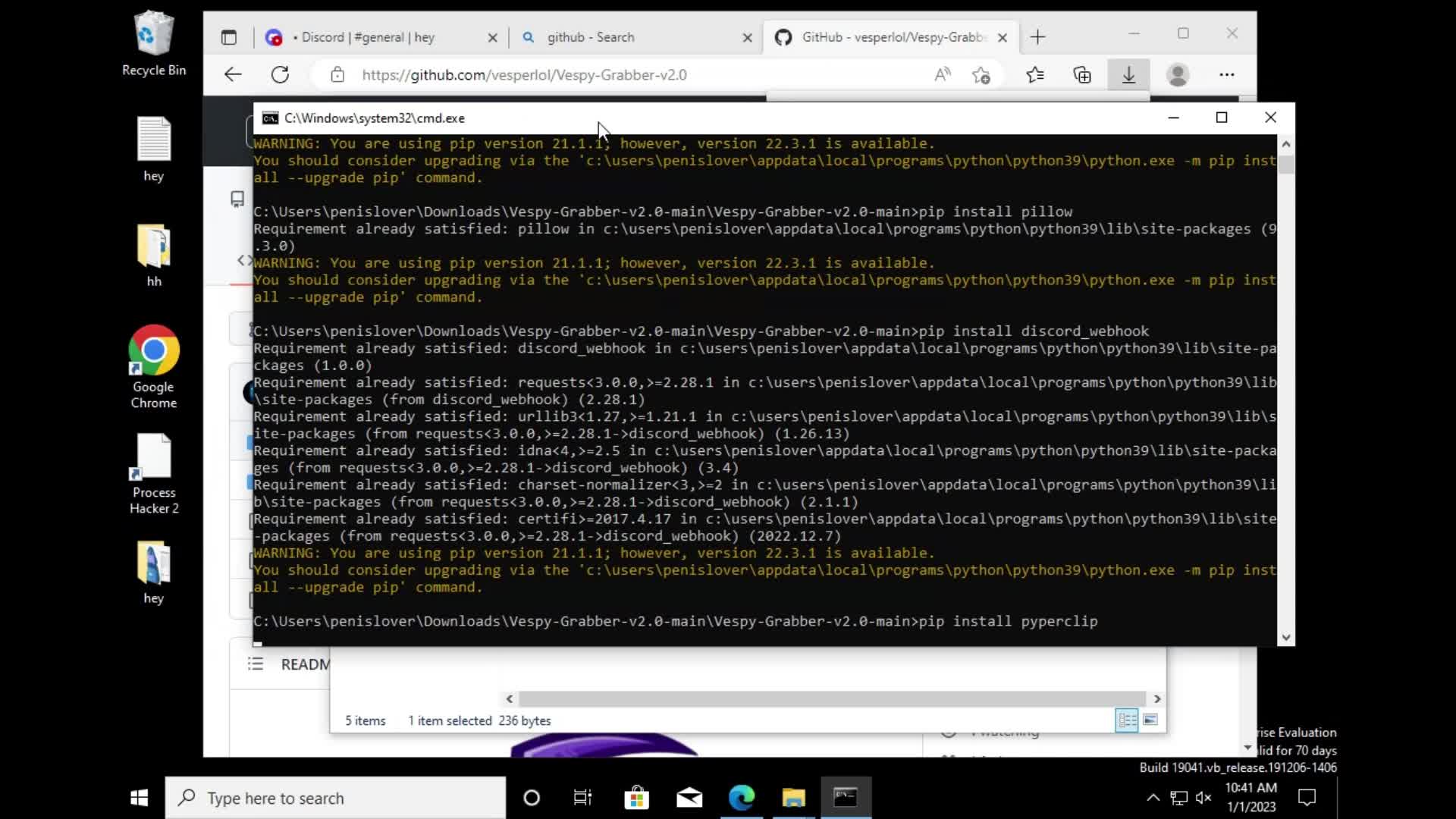Open File Explorer from the taskbar
Image resolution: width=1456 pixels, height=819 pixels.
(792, 798)
